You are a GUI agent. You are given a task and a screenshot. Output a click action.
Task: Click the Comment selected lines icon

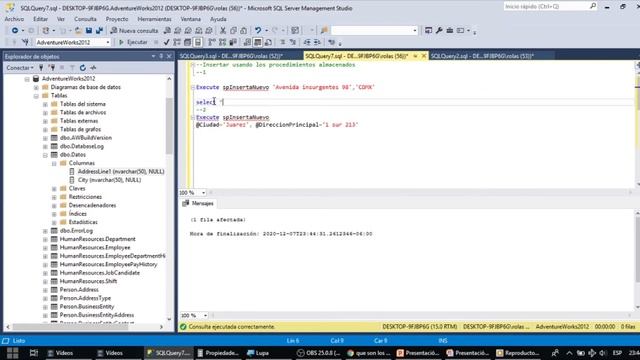click(x=282, y=42)
